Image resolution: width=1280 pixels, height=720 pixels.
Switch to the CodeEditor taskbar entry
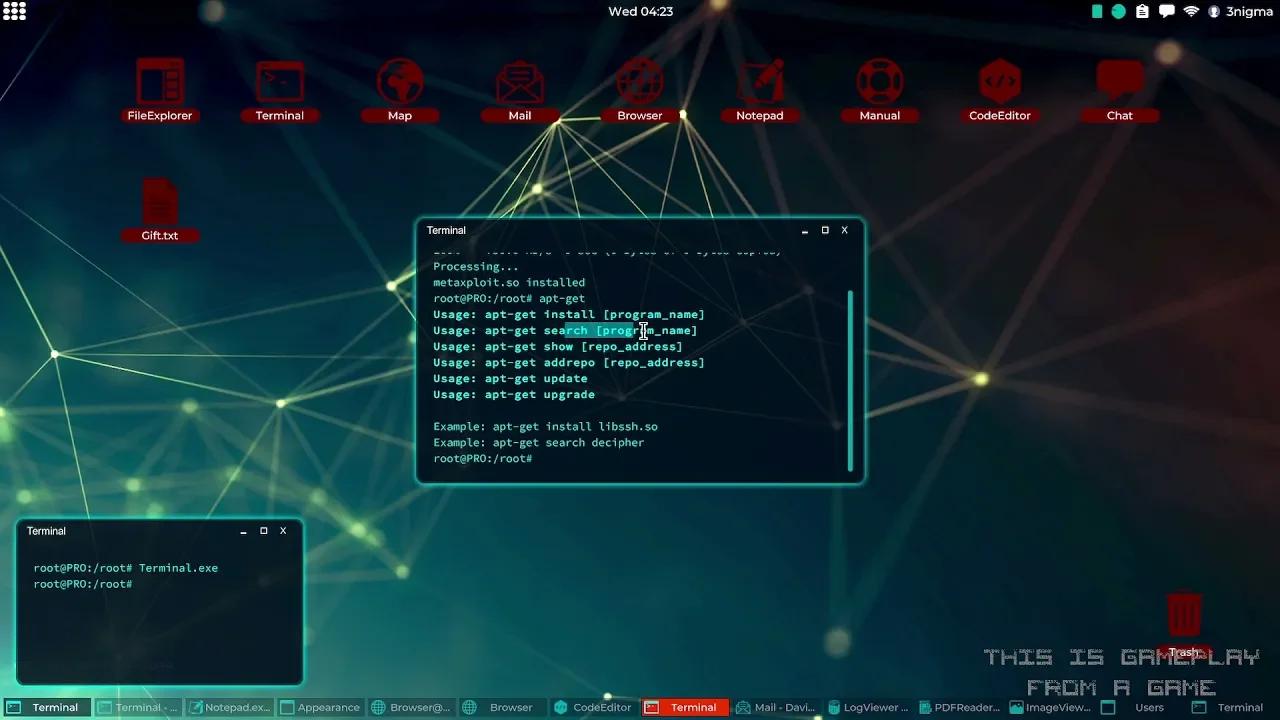pyautogui.click(x=595, y=707)
